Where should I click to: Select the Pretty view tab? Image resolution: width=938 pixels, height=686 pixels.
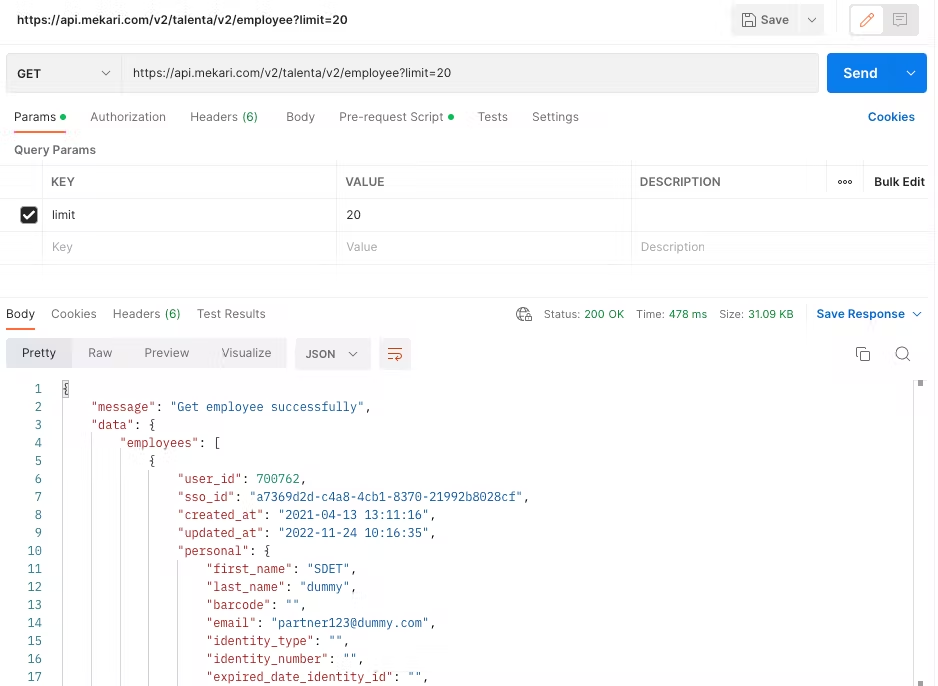[39, 353]
